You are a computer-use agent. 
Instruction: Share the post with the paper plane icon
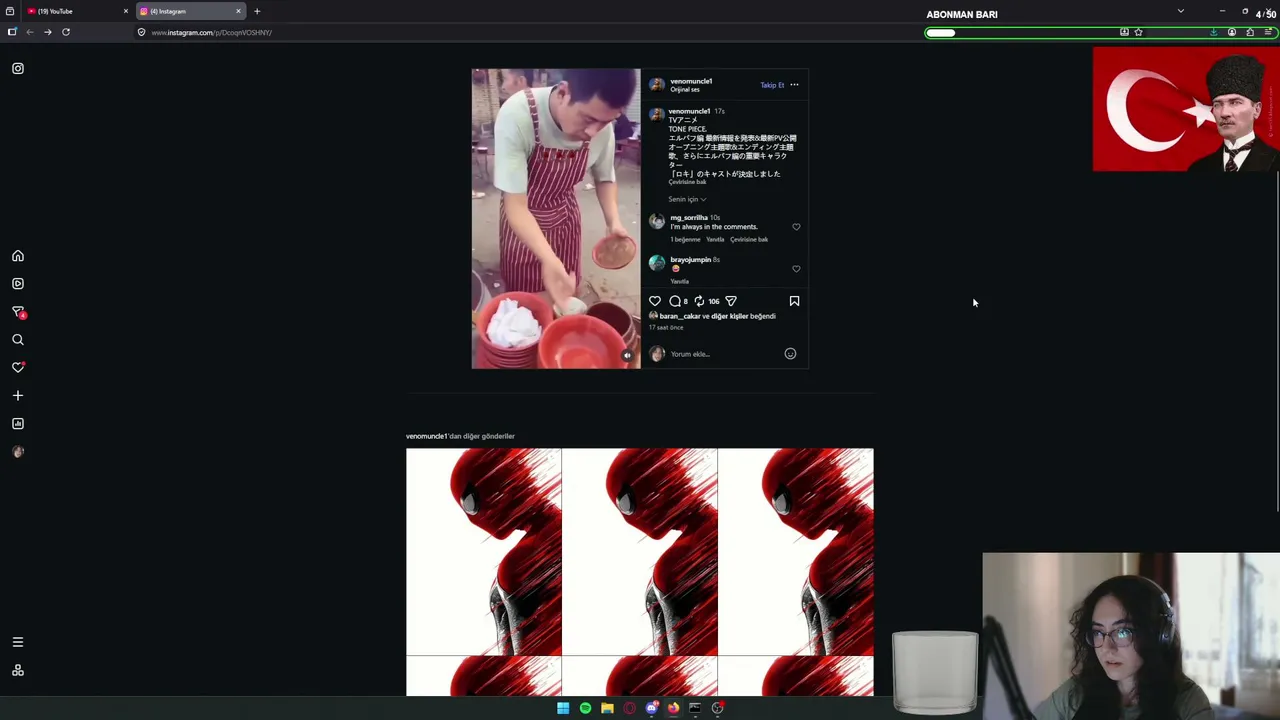pyautogui.click(x=731, y=301)
